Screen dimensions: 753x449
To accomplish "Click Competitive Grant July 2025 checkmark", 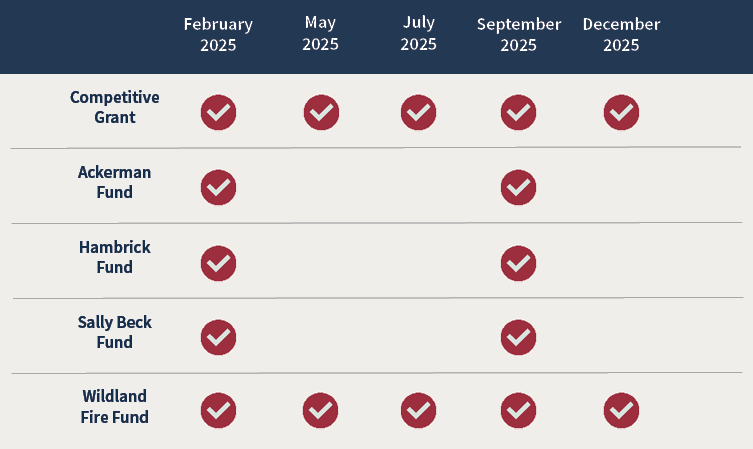I will click(419, 112).
